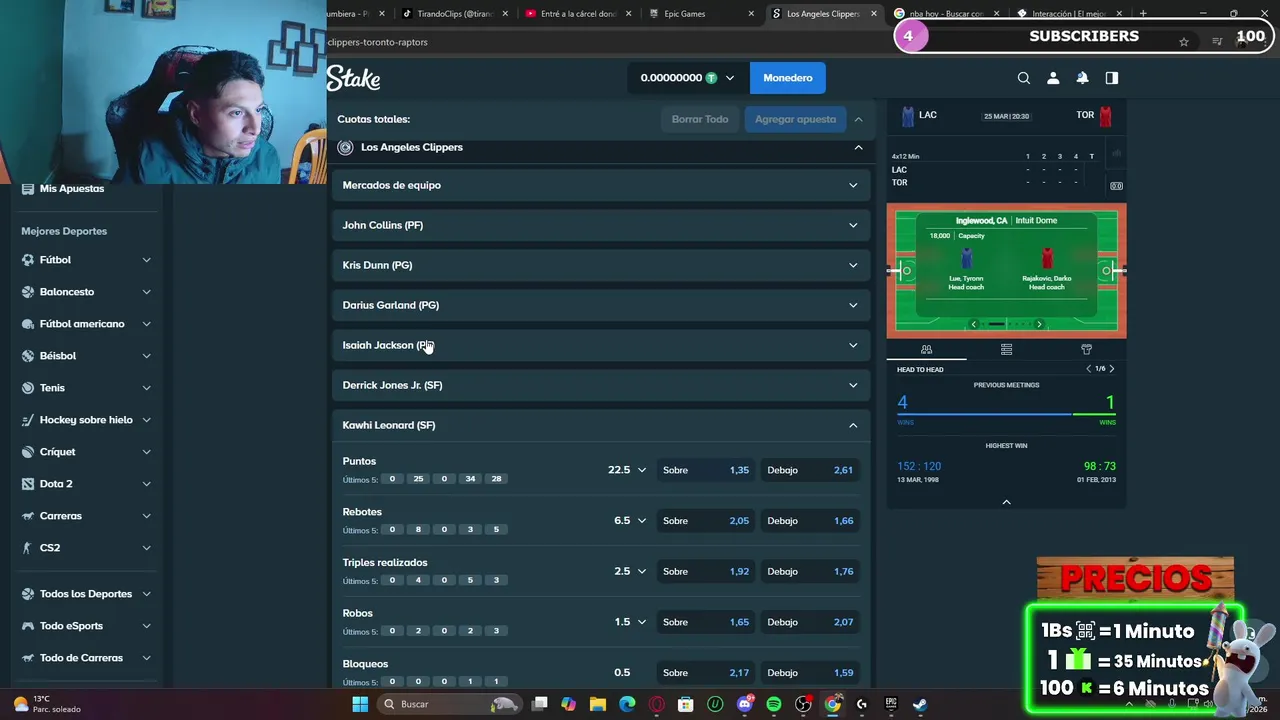Open the user account profile icon
The height and width of the screenshot is (720, 1280).
(x=1053, y=78)
